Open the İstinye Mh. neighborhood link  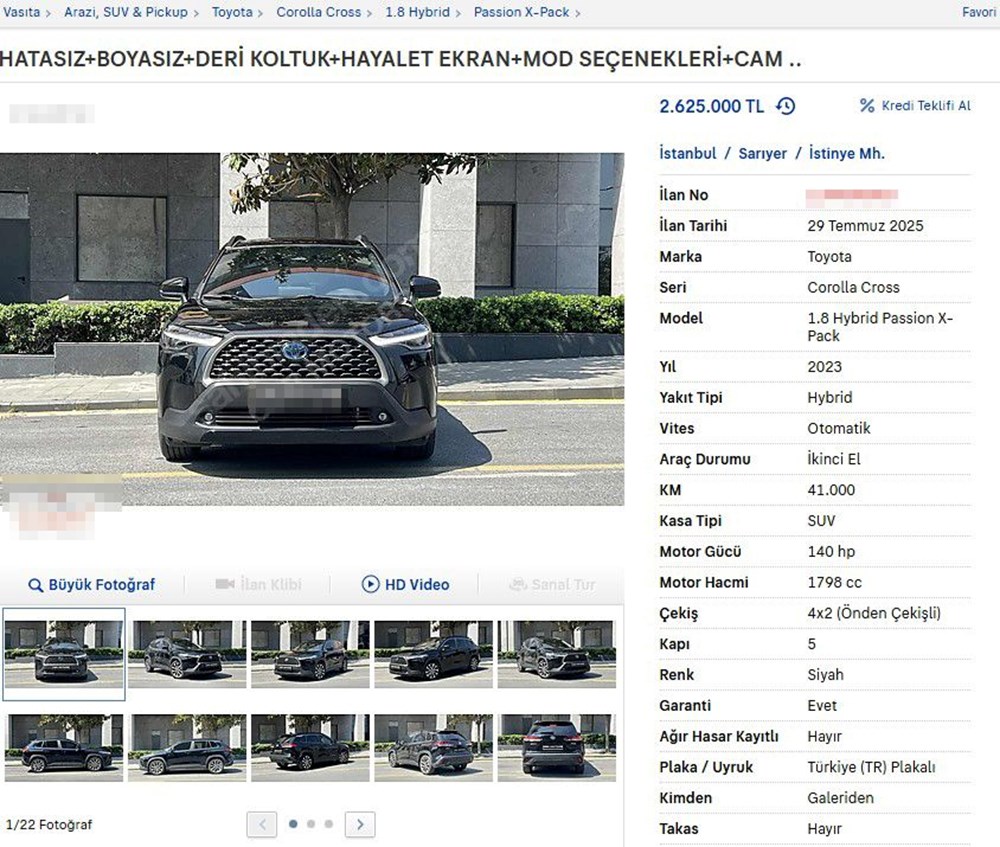pyautogui.click(x=846, y=154)
